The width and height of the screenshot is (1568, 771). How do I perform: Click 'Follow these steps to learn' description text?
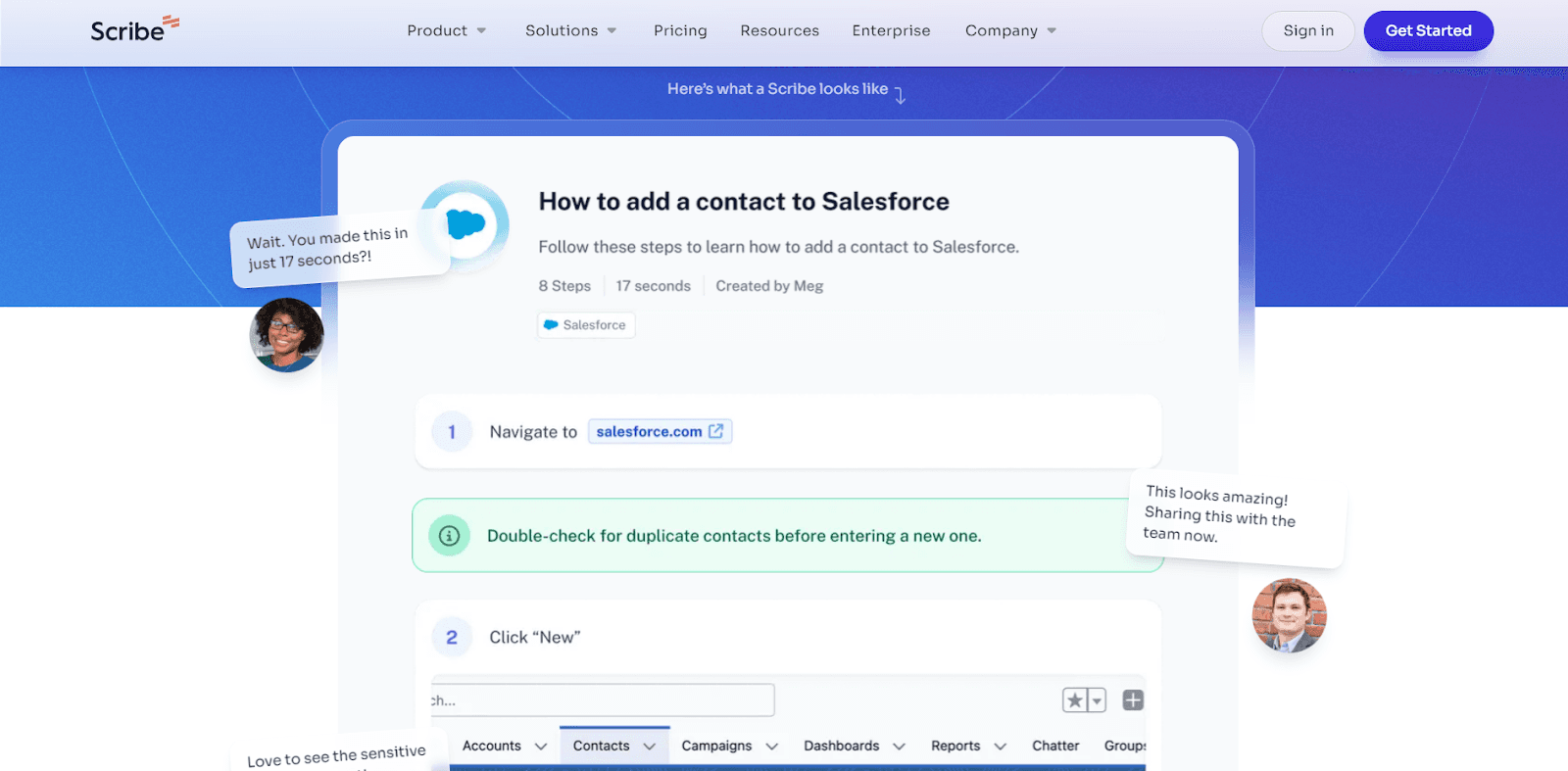(779, 247)
